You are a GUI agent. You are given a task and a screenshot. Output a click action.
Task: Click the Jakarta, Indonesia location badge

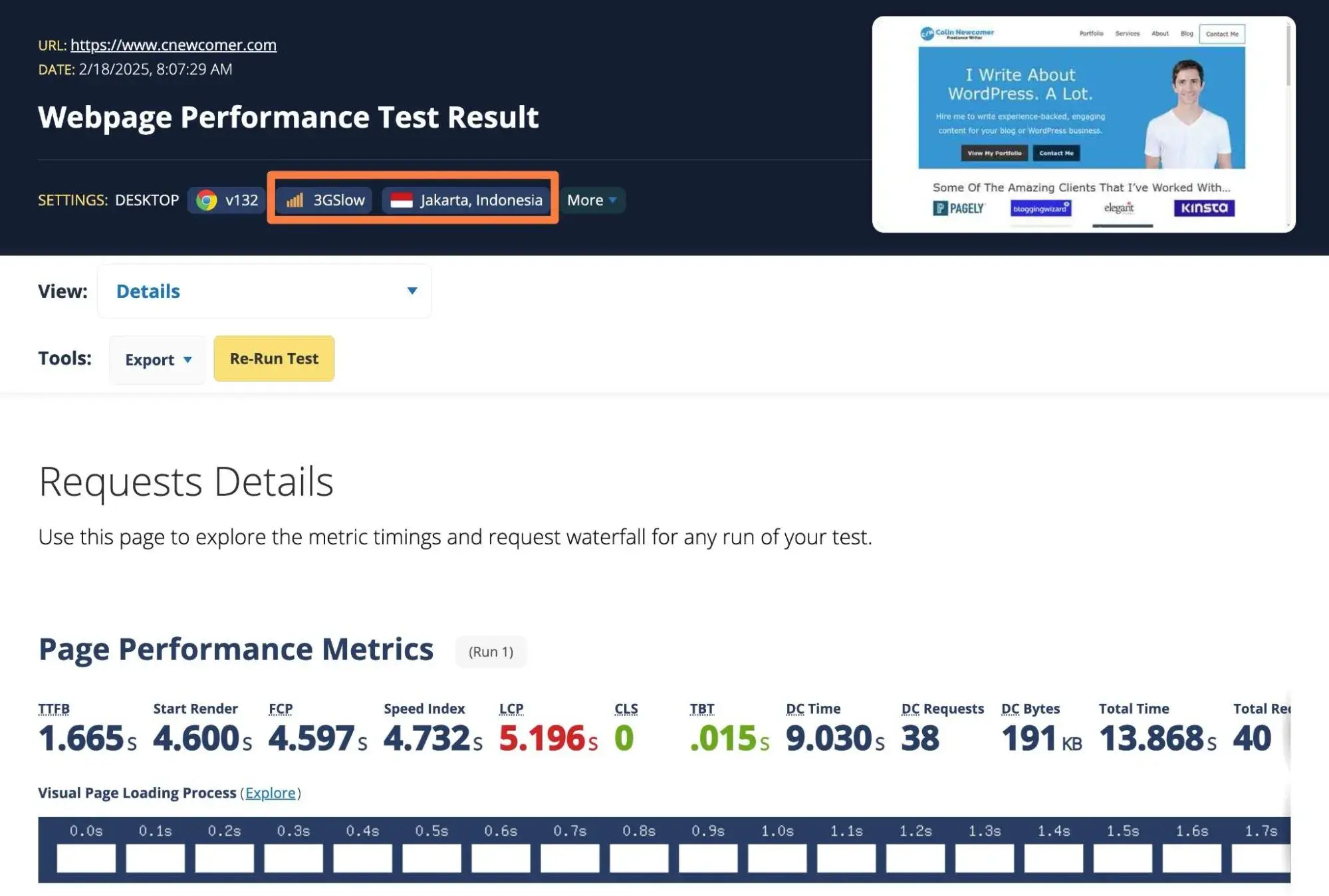(x=466, y=200)
